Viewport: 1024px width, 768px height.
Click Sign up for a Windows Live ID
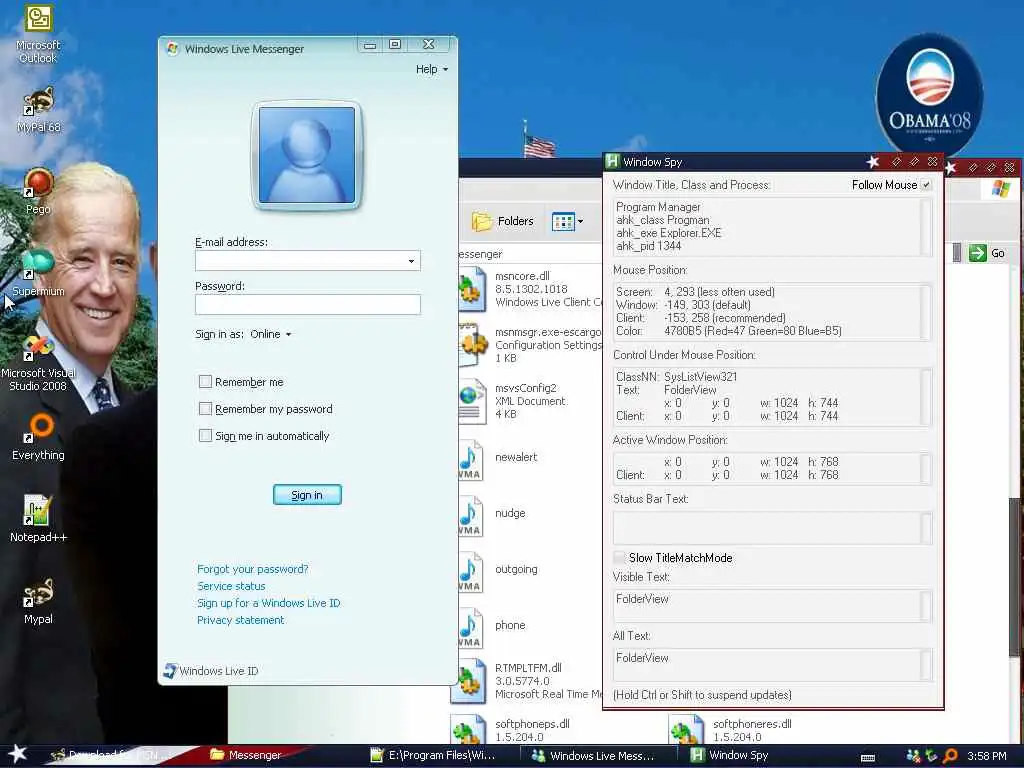click(268, 603)
